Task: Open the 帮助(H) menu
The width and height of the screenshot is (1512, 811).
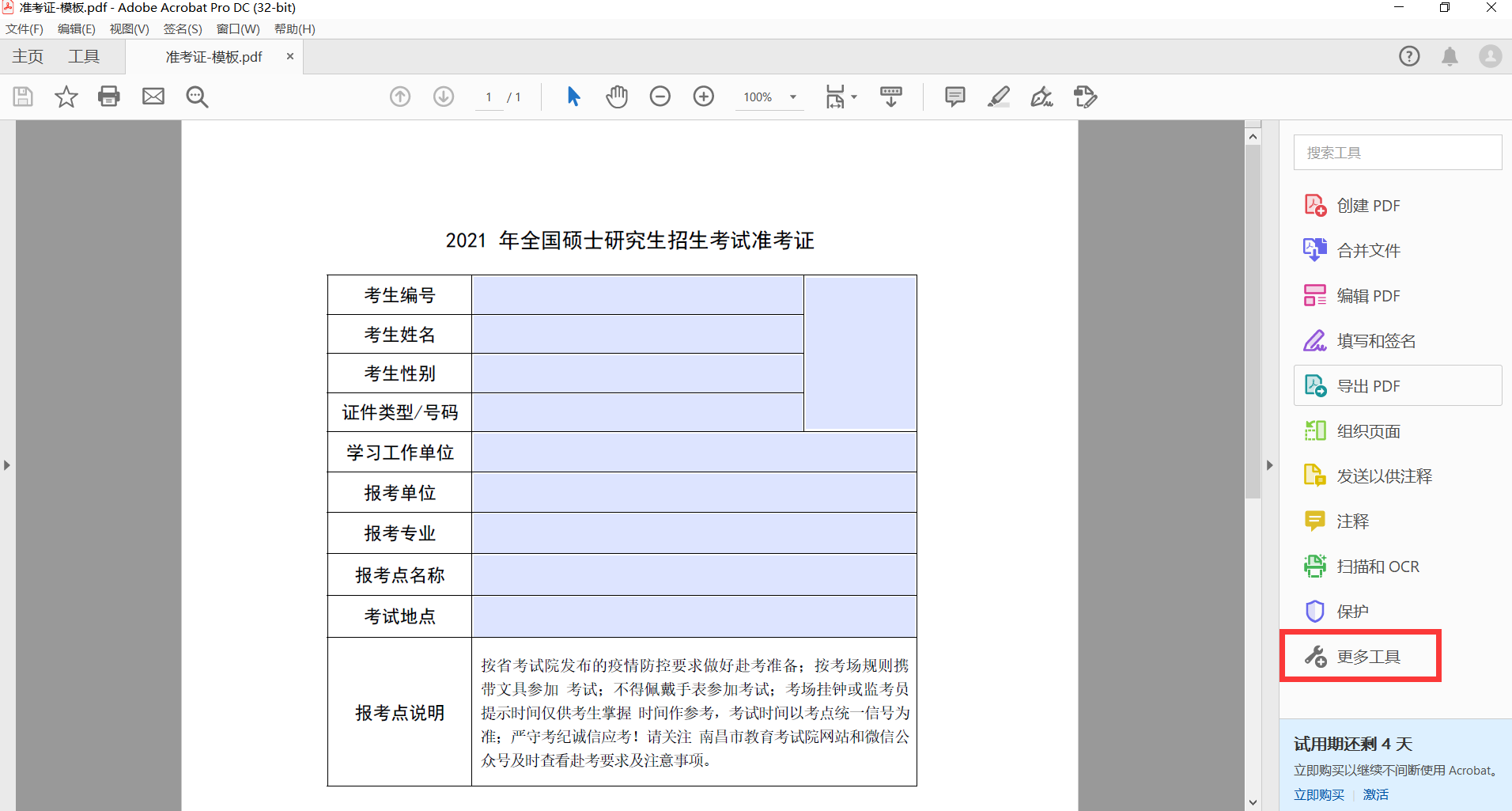Action: pyautogui.click(x=295, y=29)
